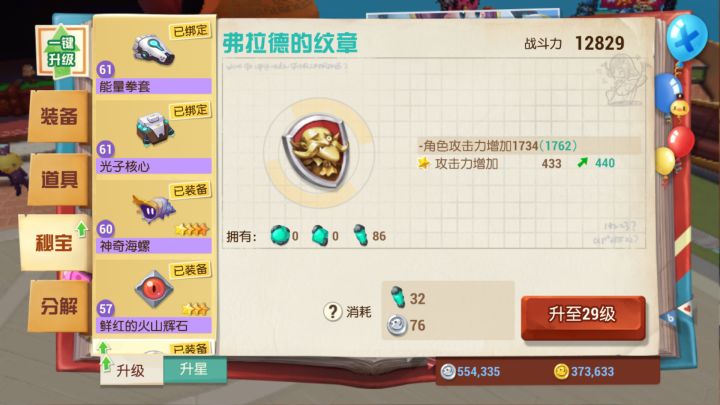Tap the gold coin currency icon at bottom
Image resolution: width=720 pixels, height=405 pixels.
[x=561, y=371]
